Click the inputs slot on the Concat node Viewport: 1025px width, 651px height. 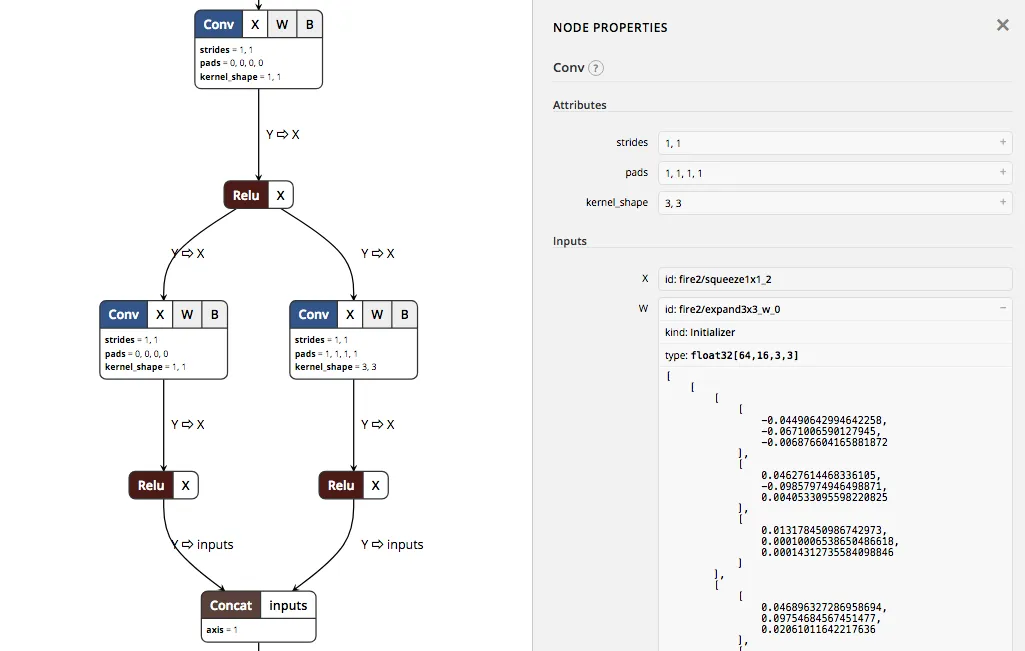288,605
